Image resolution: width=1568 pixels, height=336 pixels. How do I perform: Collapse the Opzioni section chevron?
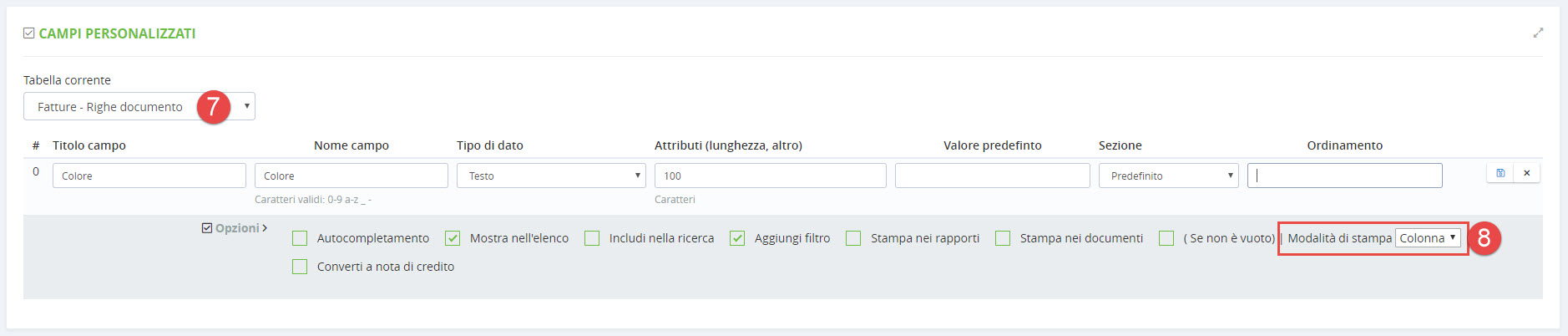coord(265,228)
